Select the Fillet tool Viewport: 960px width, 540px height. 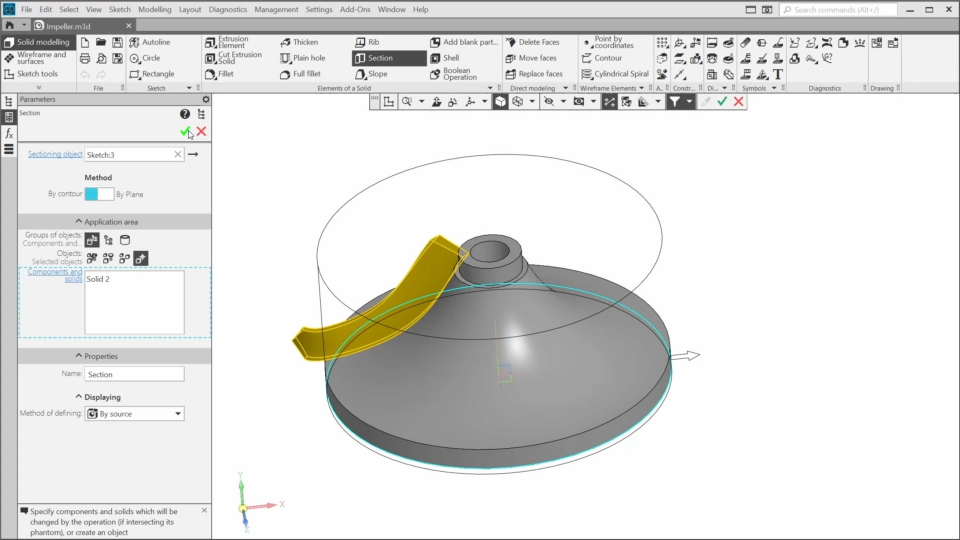tap(219, 74)
